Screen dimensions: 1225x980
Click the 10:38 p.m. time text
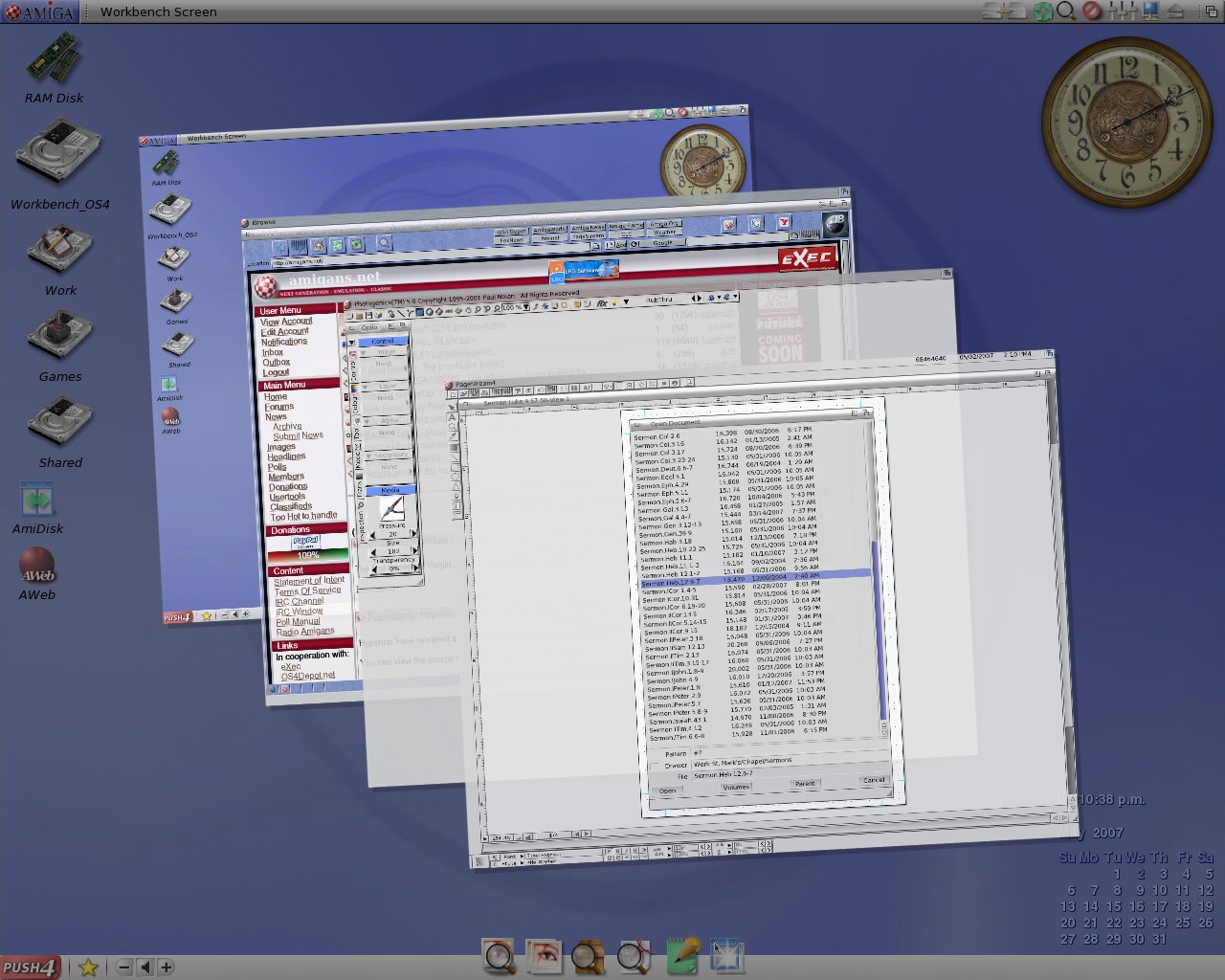(1111, 800)
